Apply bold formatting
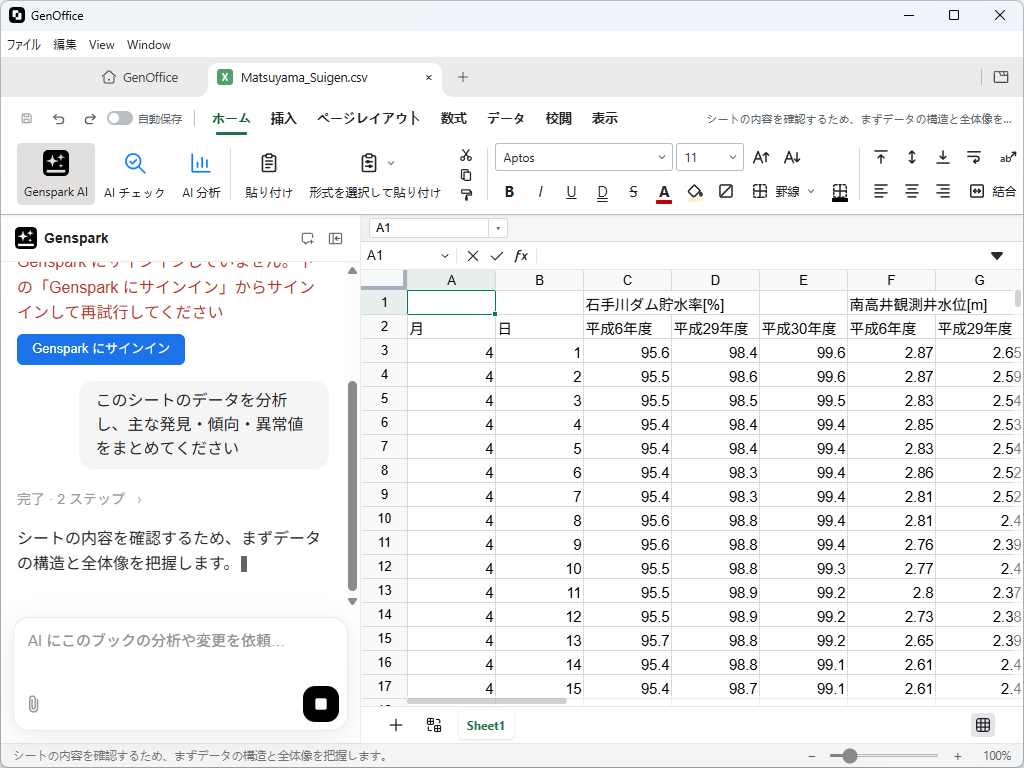 tap(509, 191)
